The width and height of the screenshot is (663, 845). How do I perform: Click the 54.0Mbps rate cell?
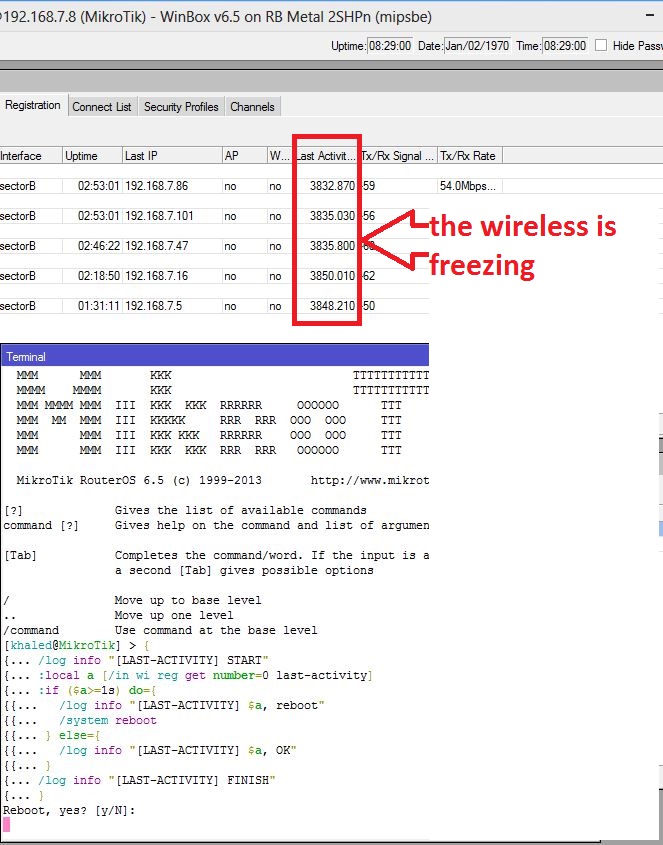pos(467,186)
